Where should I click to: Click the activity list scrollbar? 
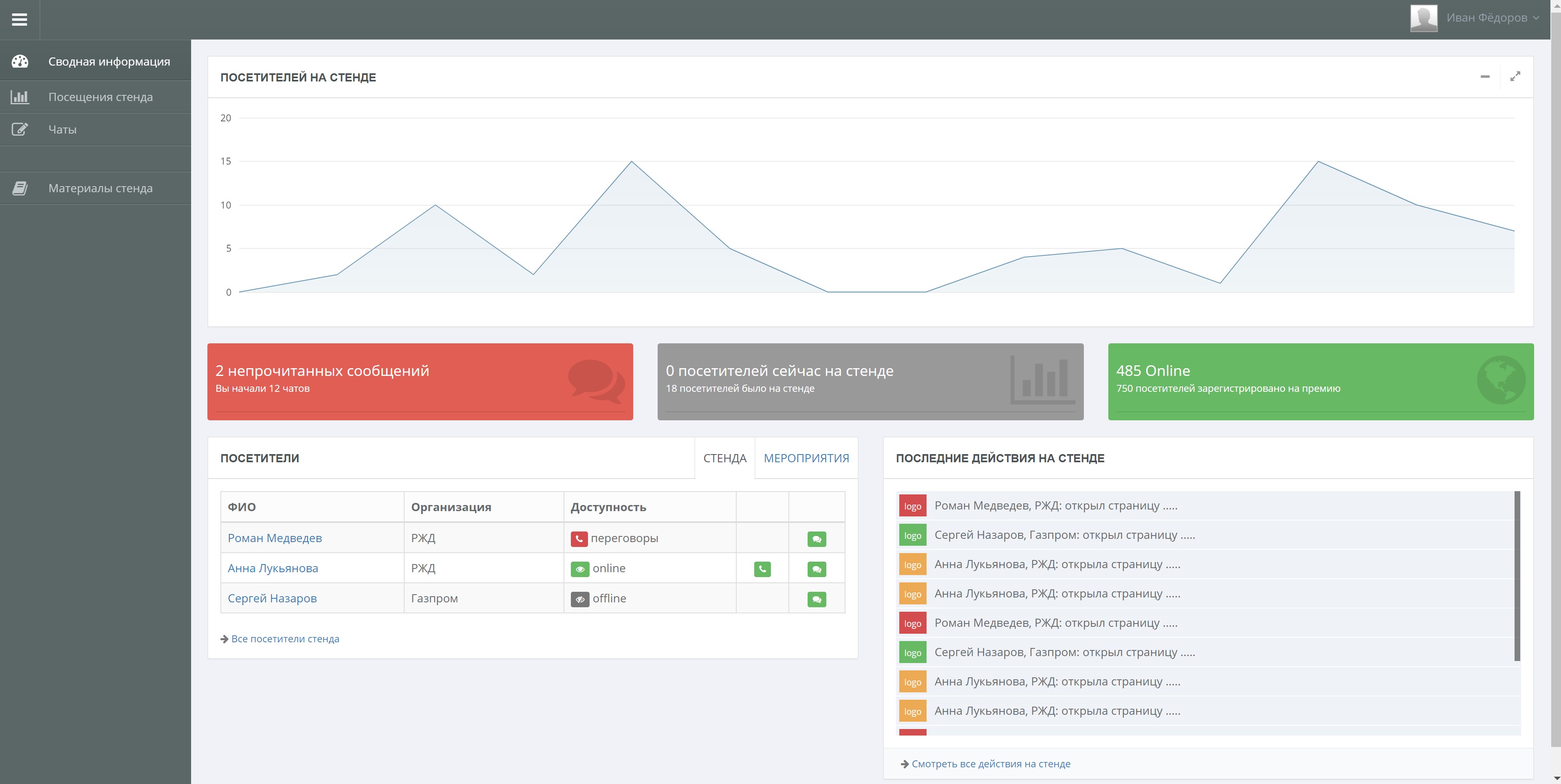pos(1517,575)
